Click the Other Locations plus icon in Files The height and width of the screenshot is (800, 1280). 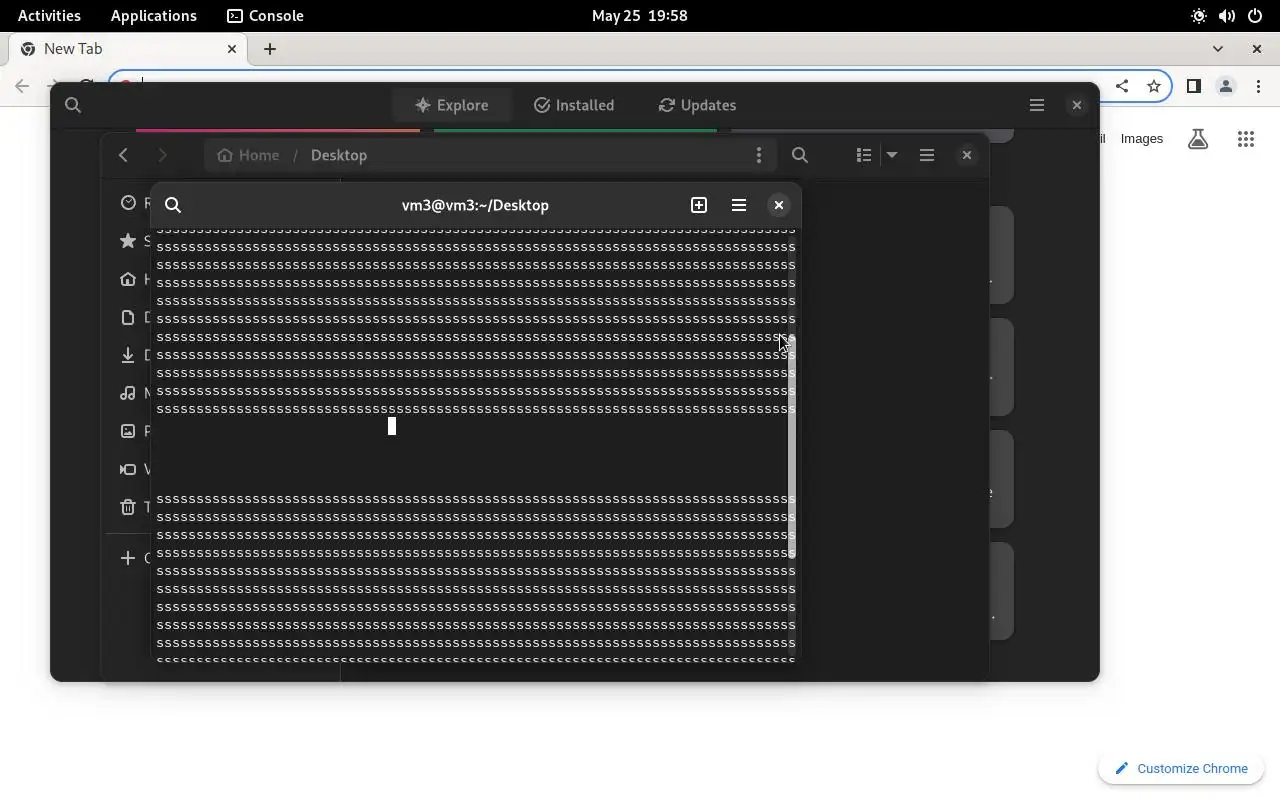[x=128, y=558]
